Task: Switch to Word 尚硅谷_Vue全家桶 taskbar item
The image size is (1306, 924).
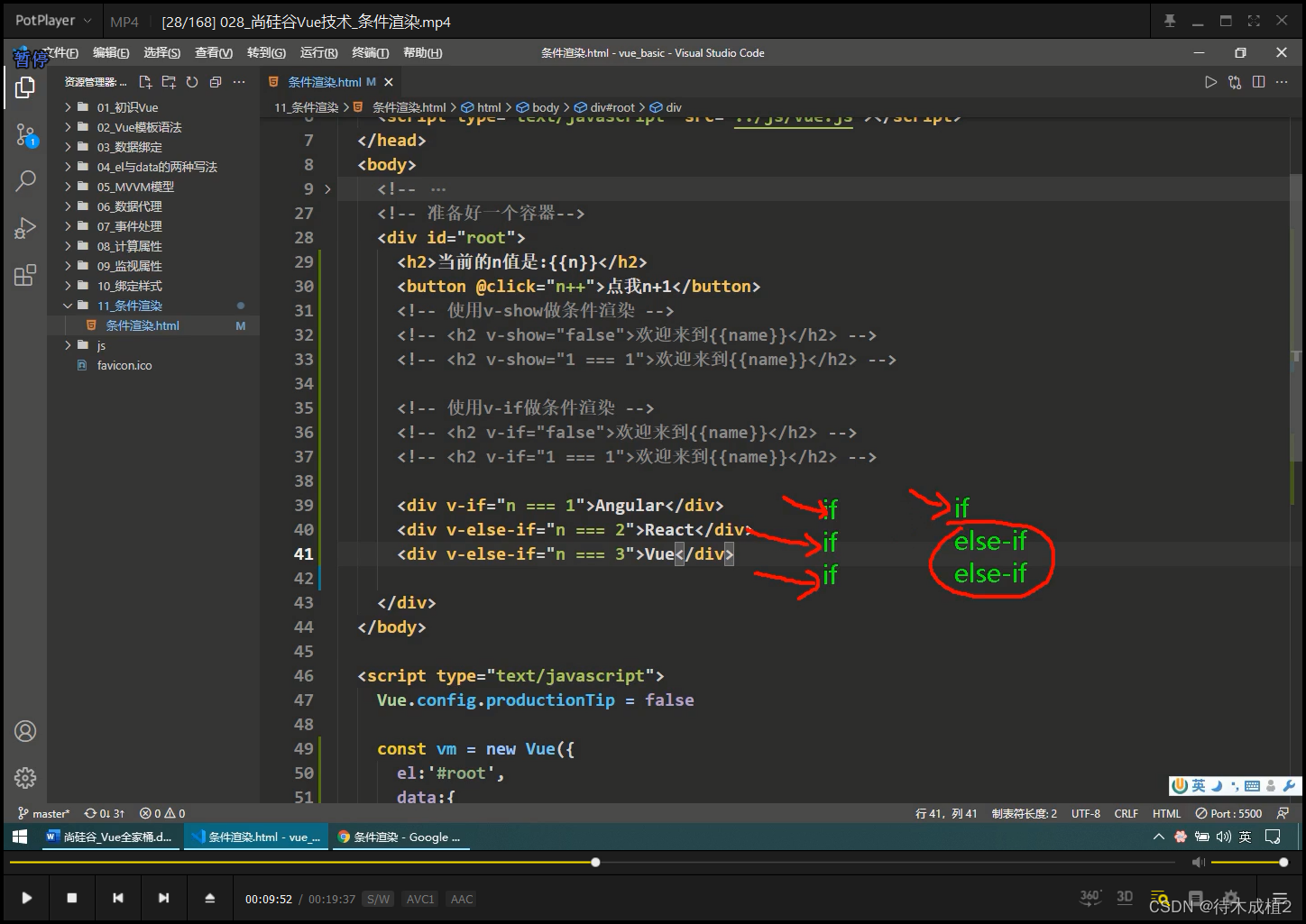Action: coord(109,837)
